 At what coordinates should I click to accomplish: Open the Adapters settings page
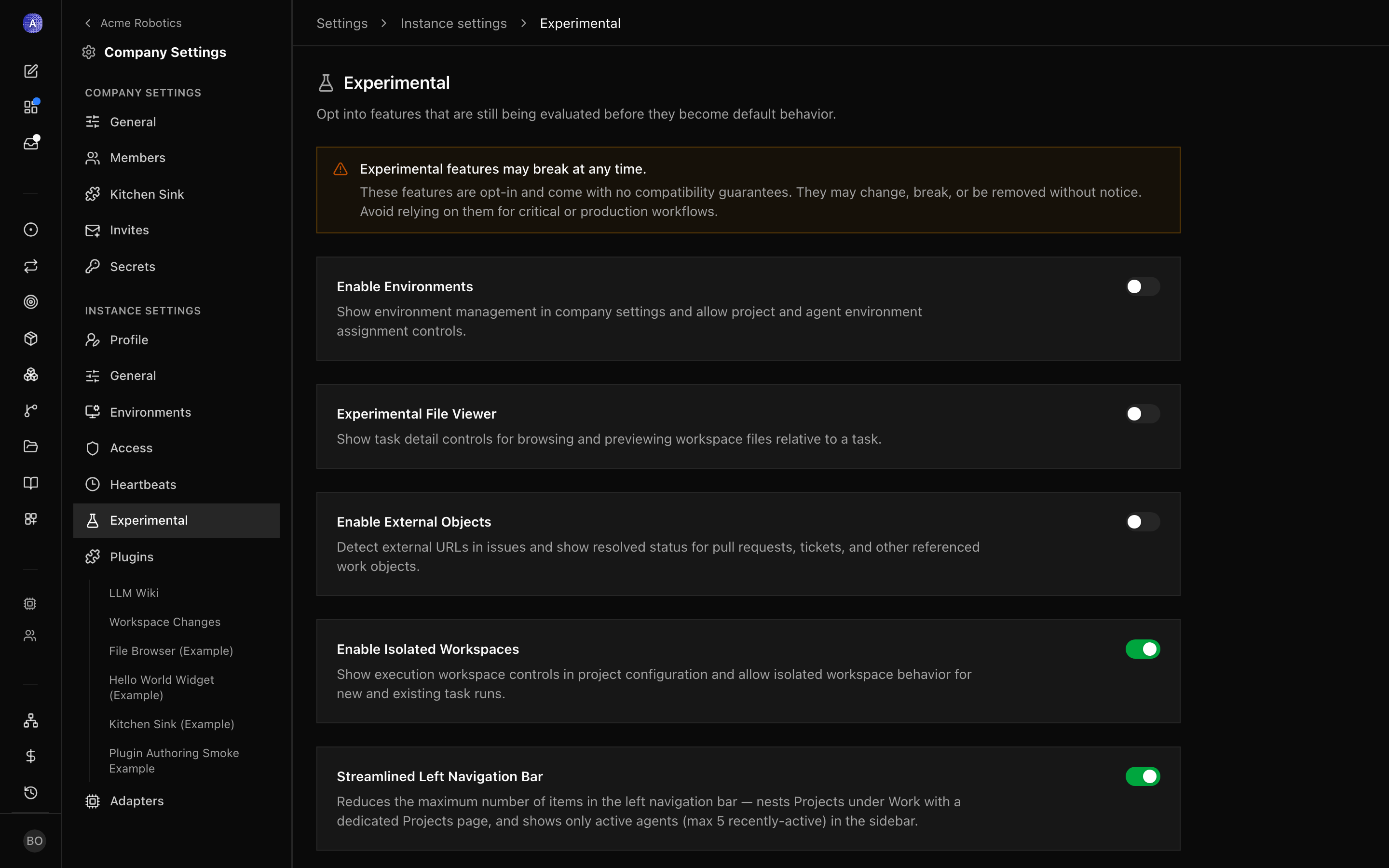click(176, 801)
